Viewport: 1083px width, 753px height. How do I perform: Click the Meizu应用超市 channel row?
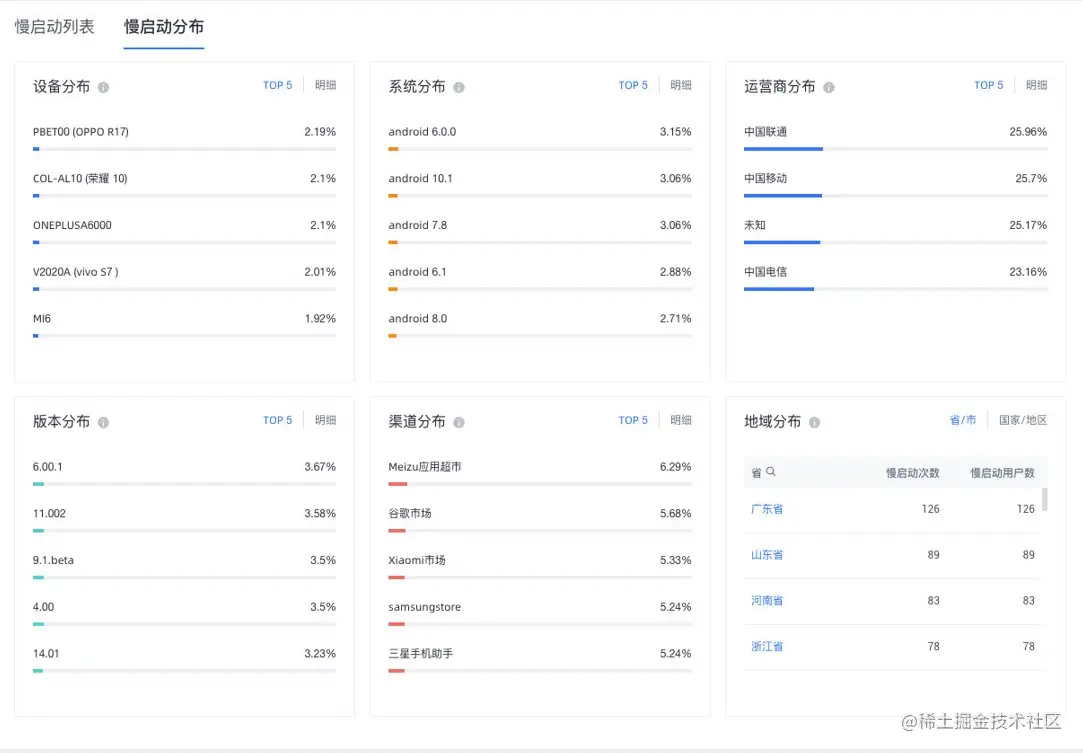pyautogui.click(x=540, y=473)
